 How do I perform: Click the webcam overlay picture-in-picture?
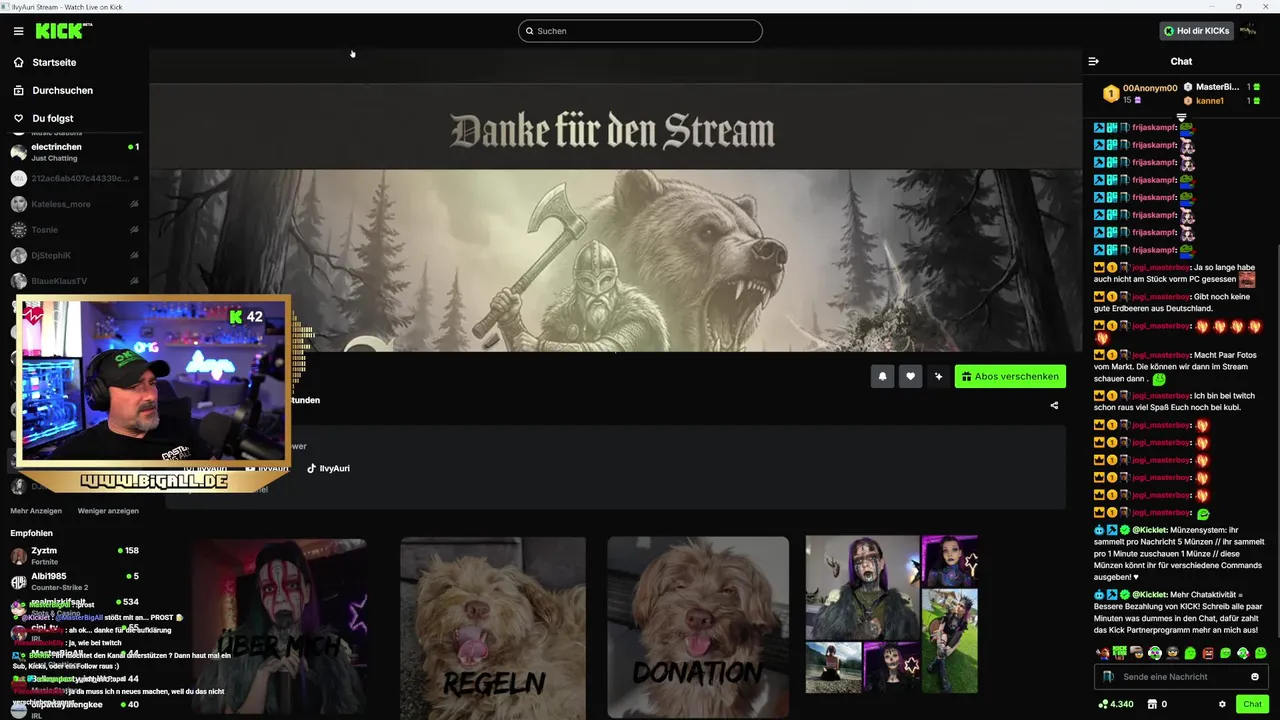pyautogui.click(x=153, y=380)
